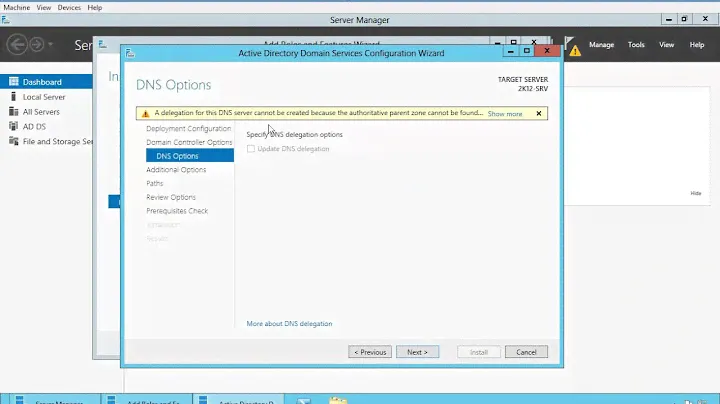The image size is (720, 404).
Task: Dismiss the DNS delegation warning with X
Action: (539, 114)
